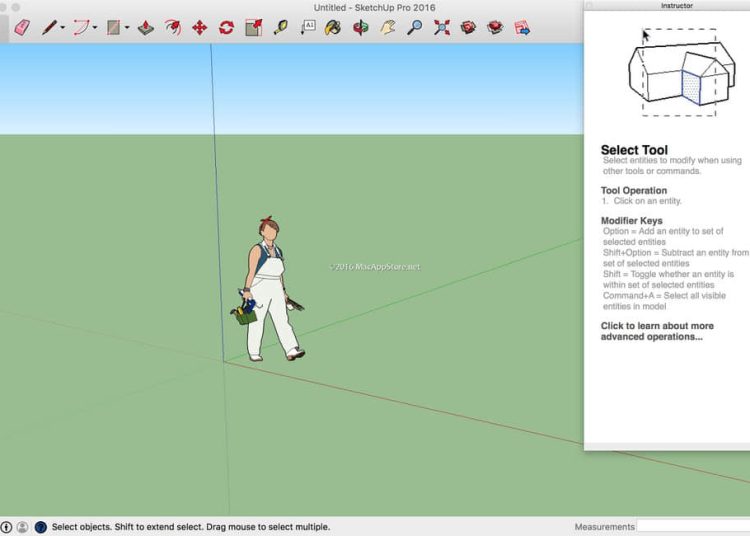
Task: Activate the Rotate tool
Action: tap(226, 28)
